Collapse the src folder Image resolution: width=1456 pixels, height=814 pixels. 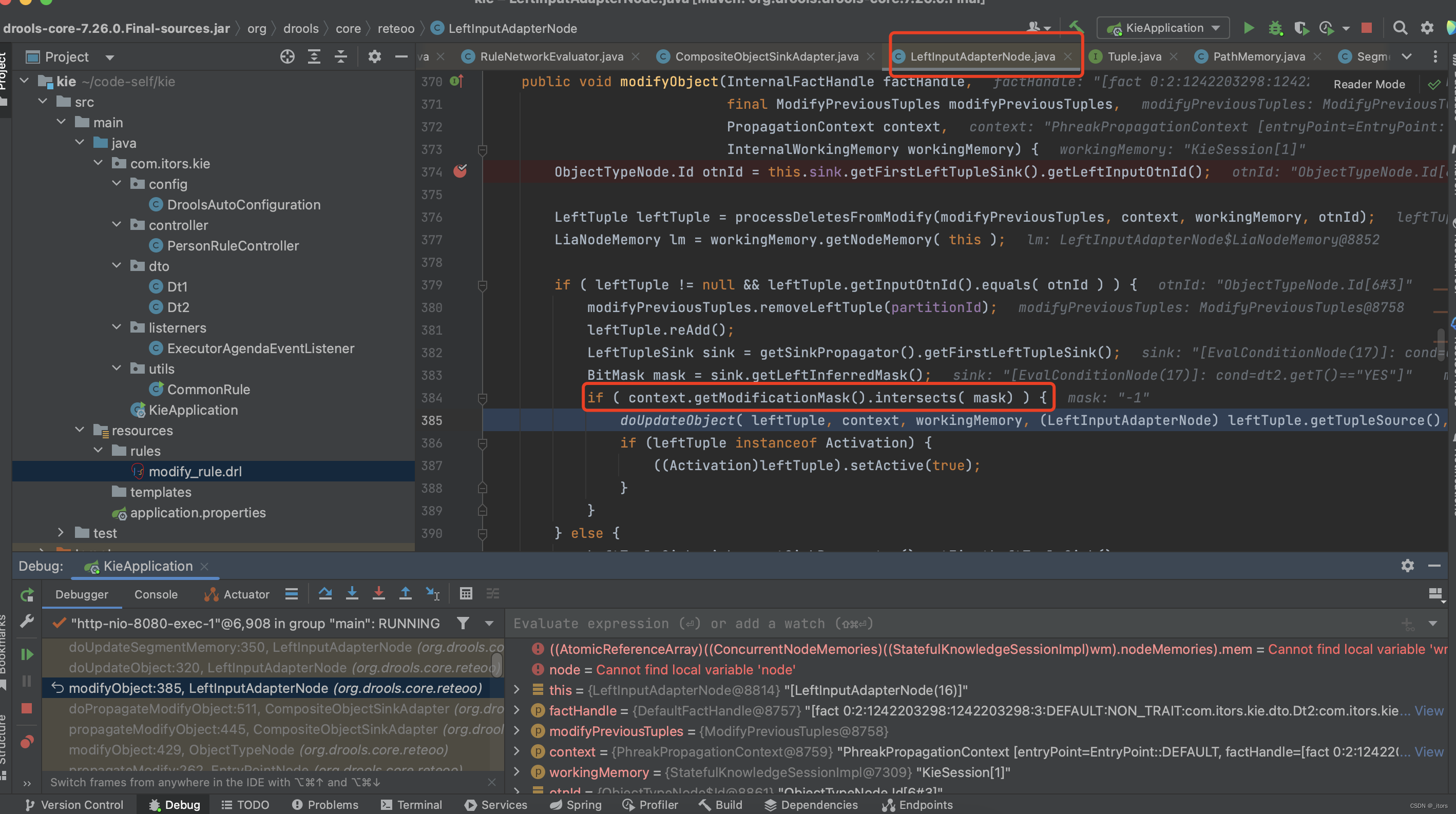pyautogui.click(x=43, y=102)
